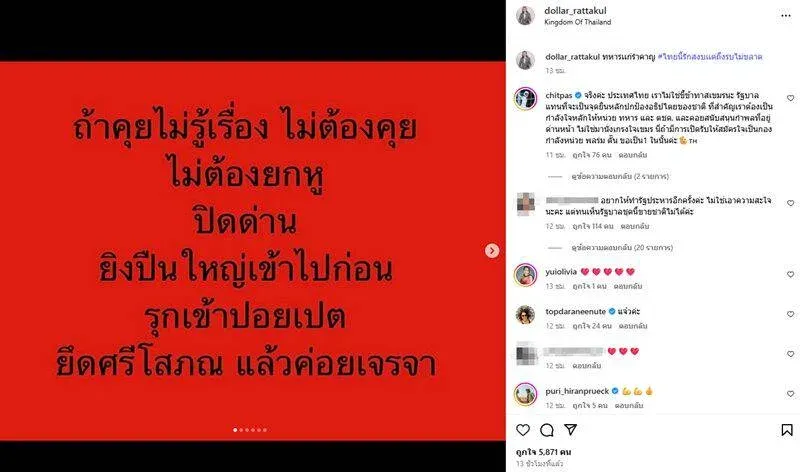
Task: Expand the 2 replies under chitpas comment
Action: click(619, 177)
